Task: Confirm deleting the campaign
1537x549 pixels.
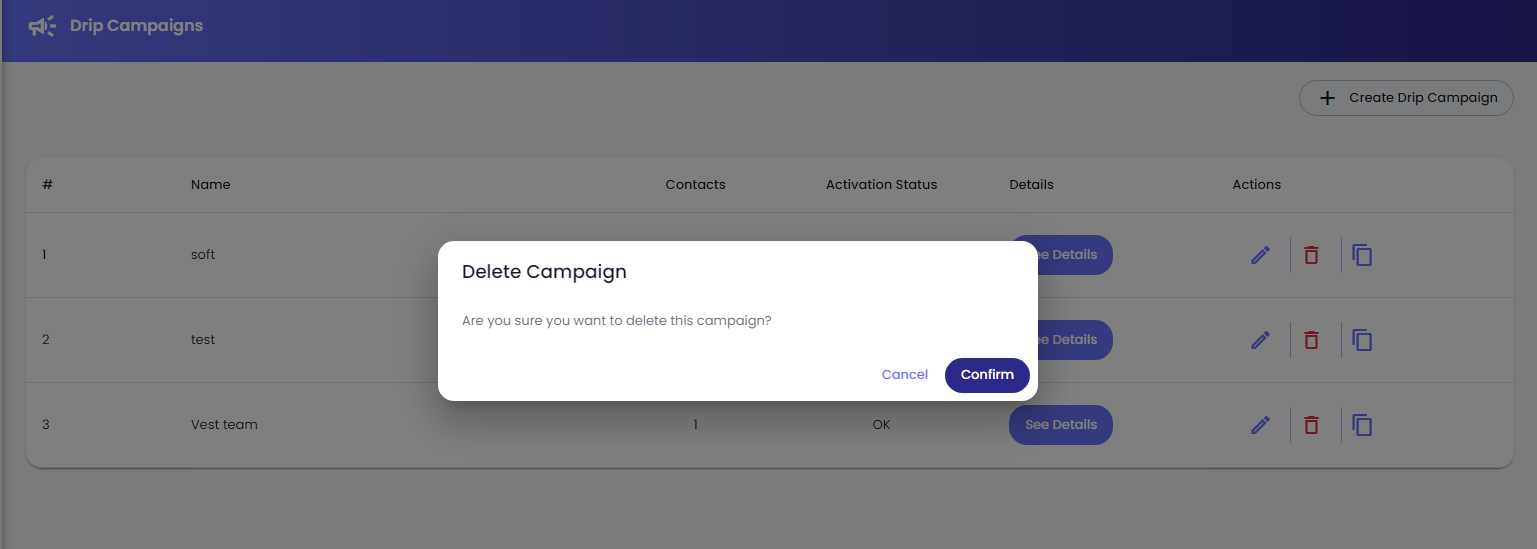Action: (x=987, y=375)
